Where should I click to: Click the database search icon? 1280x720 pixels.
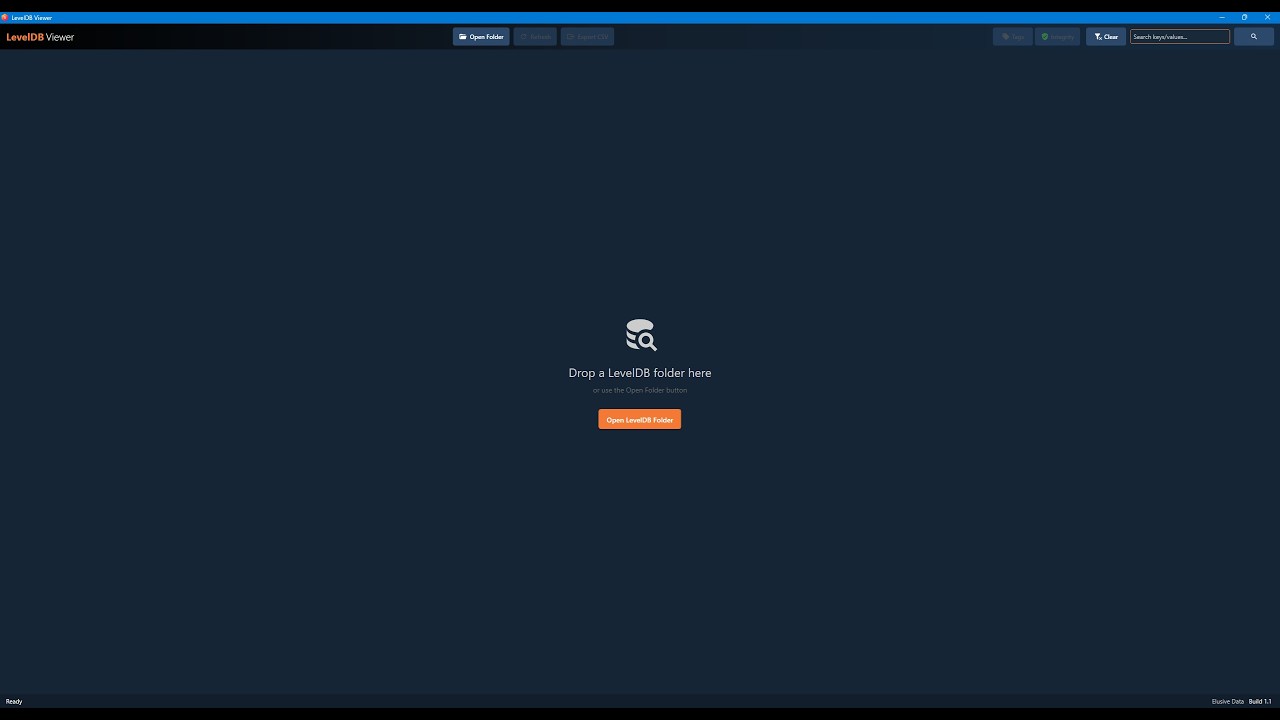tap(641, 335)
